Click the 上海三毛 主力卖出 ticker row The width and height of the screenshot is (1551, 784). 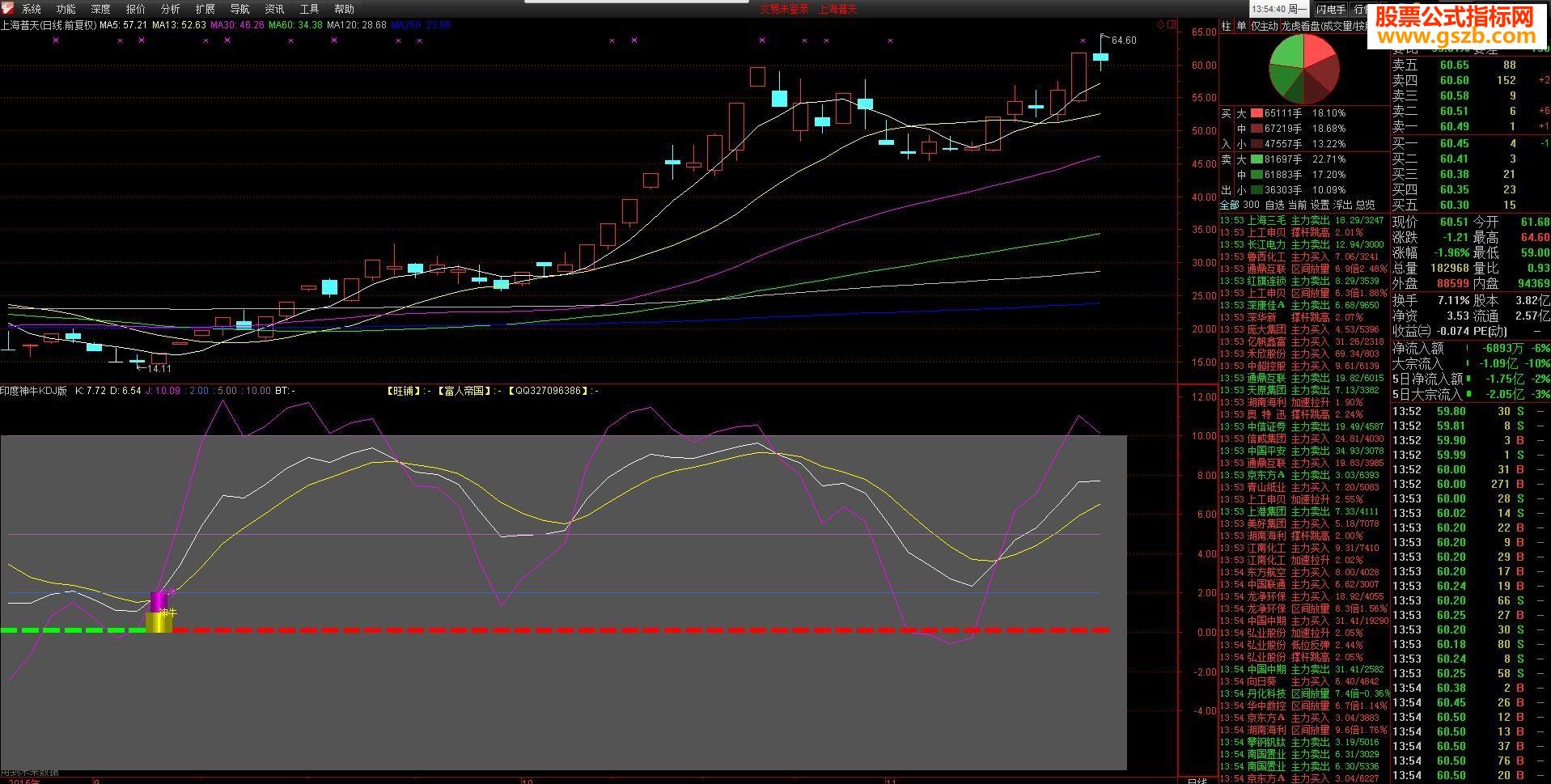(x=1304, y=220)
